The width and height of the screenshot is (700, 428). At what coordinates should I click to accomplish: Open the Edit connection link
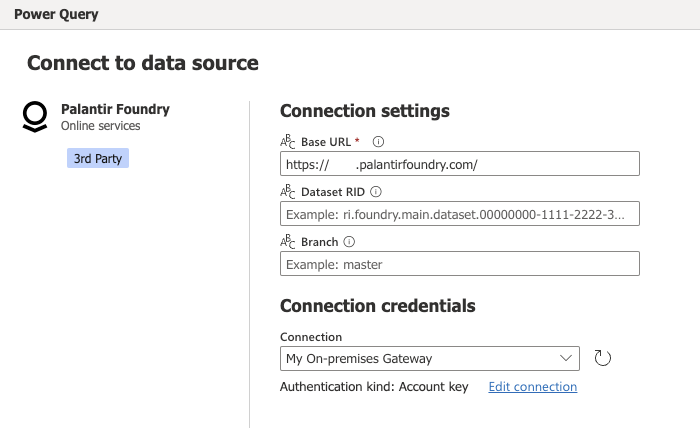coord(532,387)
